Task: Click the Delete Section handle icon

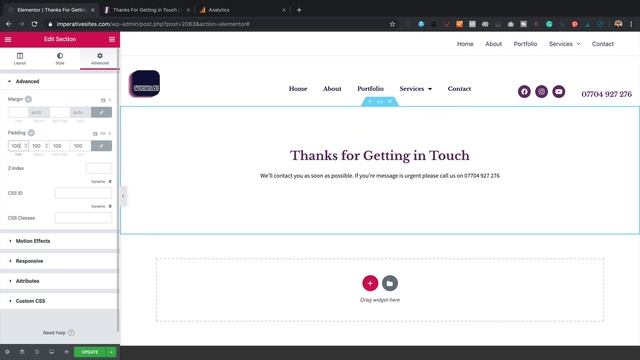Action: pos(390,101)
